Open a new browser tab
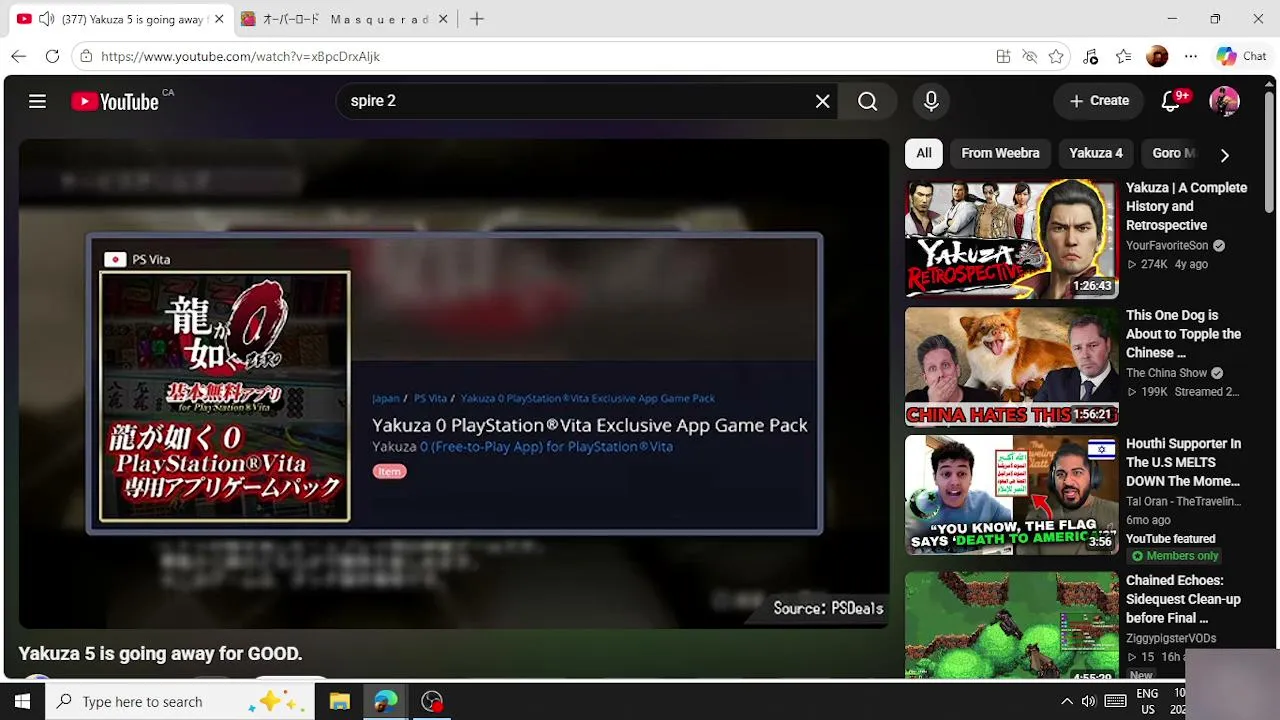This screenshot has height=720, width=1280. (477, 19)
